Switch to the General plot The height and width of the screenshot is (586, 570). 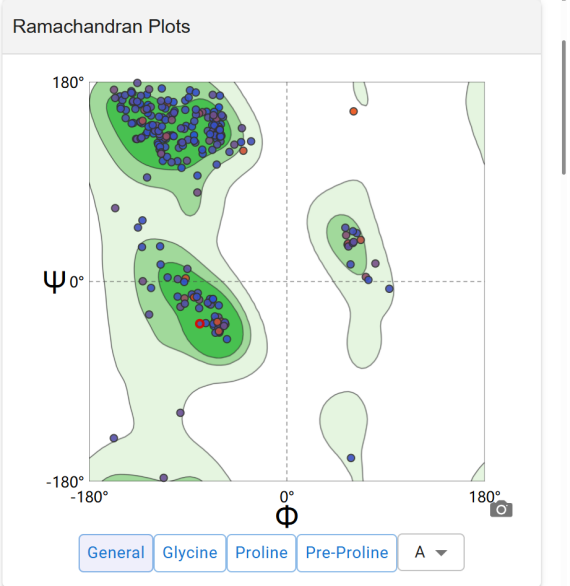click(x=116, y=553)
